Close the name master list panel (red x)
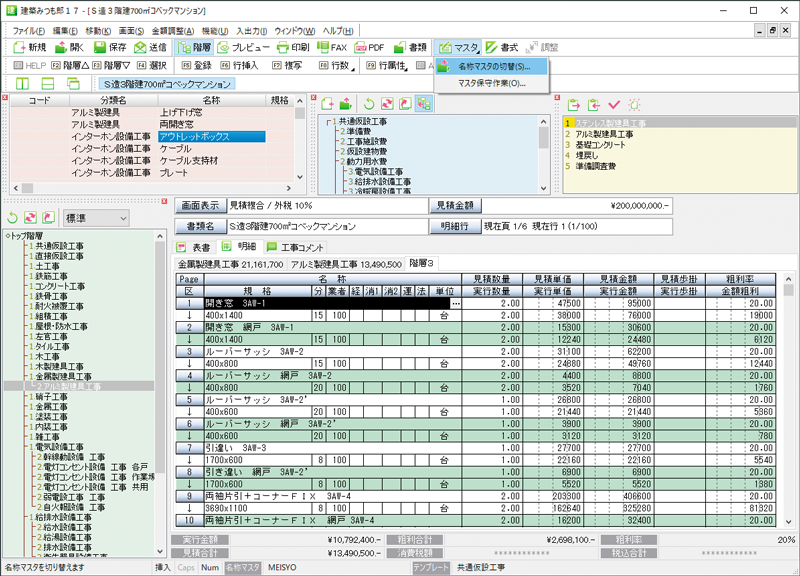The height and width of the screenshot is (576, 800). 5,97
